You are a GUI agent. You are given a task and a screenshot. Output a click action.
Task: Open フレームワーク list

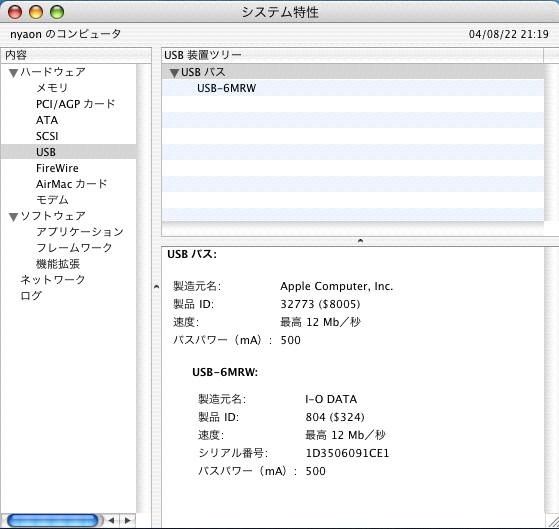(74, 248)
